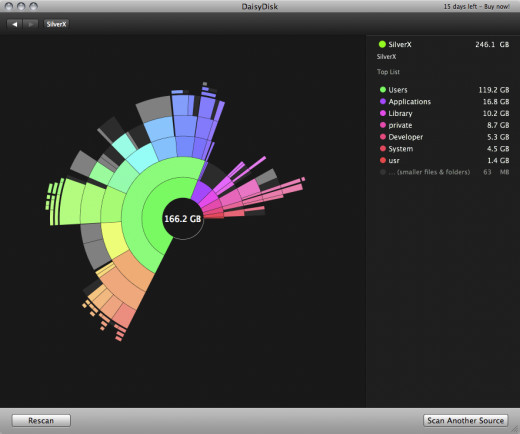This screenshot has height=434, width=520.
Task: Select smaller files & folders entry
Action: (444, 172)
